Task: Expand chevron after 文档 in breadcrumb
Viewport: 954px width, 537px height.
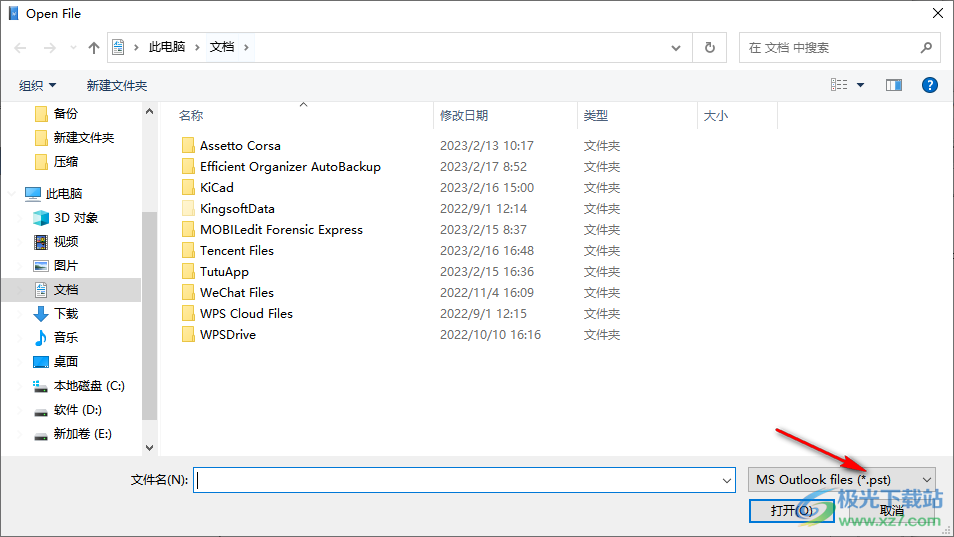Action: pyautogui.click(x=246, y=47)
